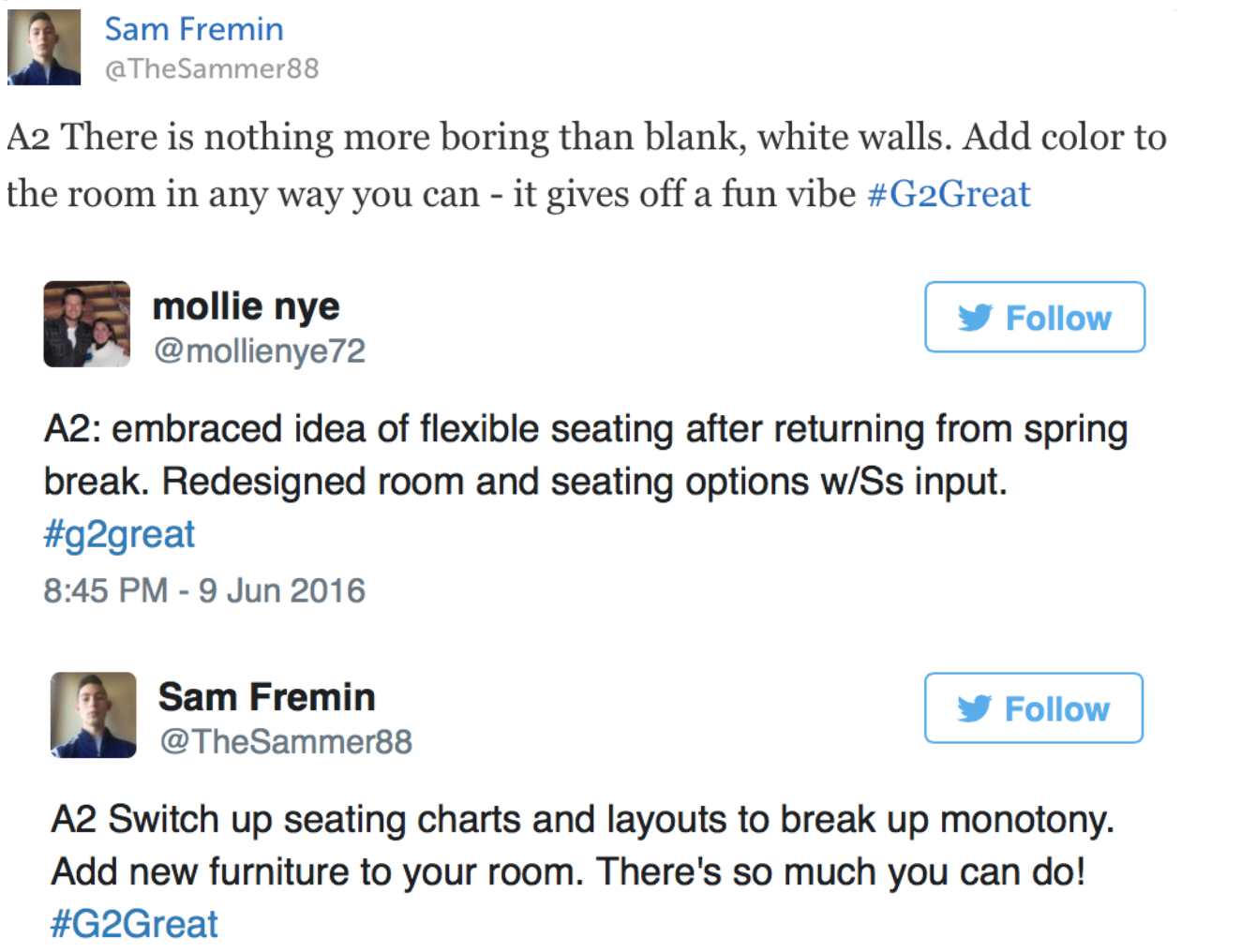Screen dimensions: 1256x952
Task: Visit the @TheSammer88 handle in the bottom tweet
Action: (286, 741)
